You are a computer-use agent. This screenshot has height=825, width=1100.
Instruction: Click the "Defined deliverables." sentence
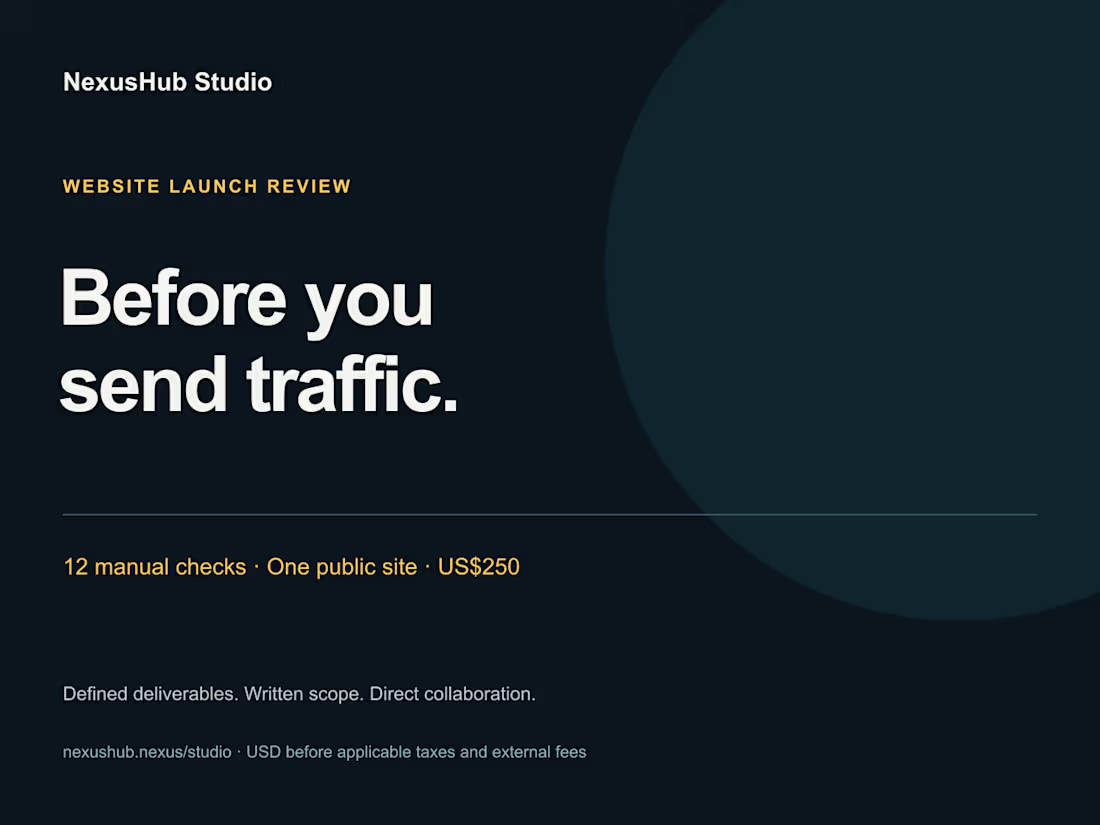(151, 694)
